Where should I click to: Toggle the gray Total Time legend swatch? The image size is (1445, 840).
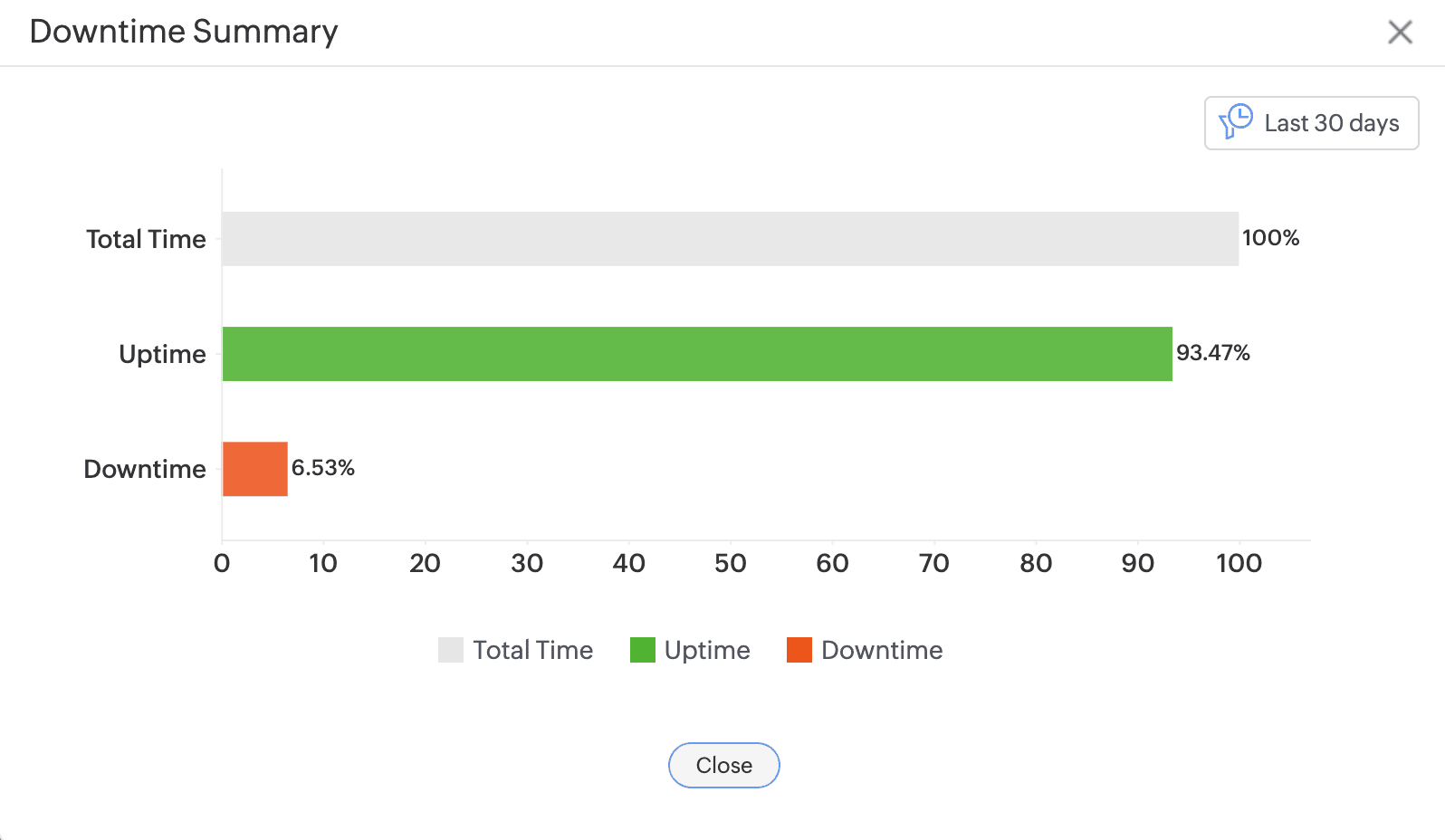tap(451, 650)
